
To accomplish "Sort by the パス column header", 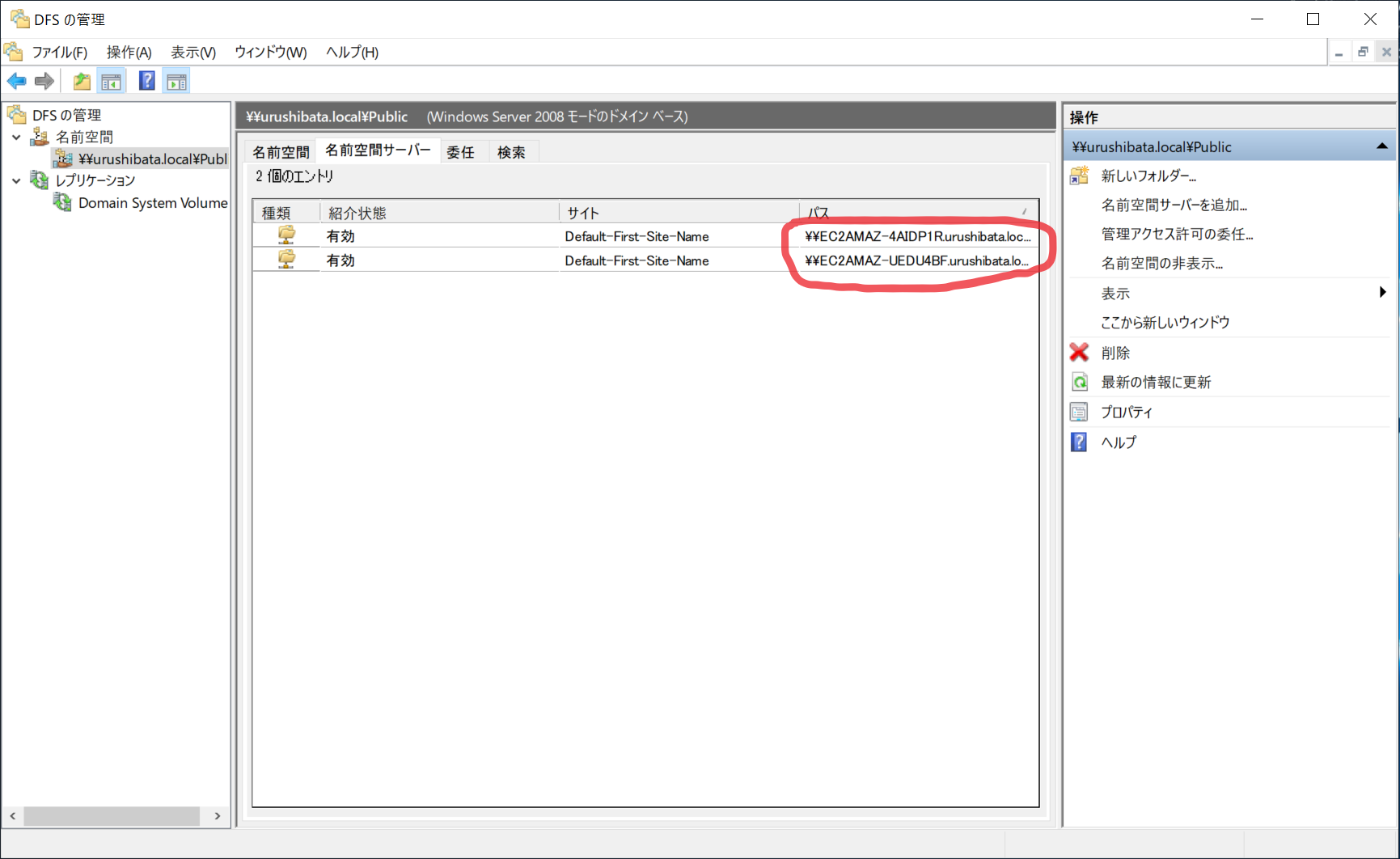I will pyautogui.click(x=919, y=213).
